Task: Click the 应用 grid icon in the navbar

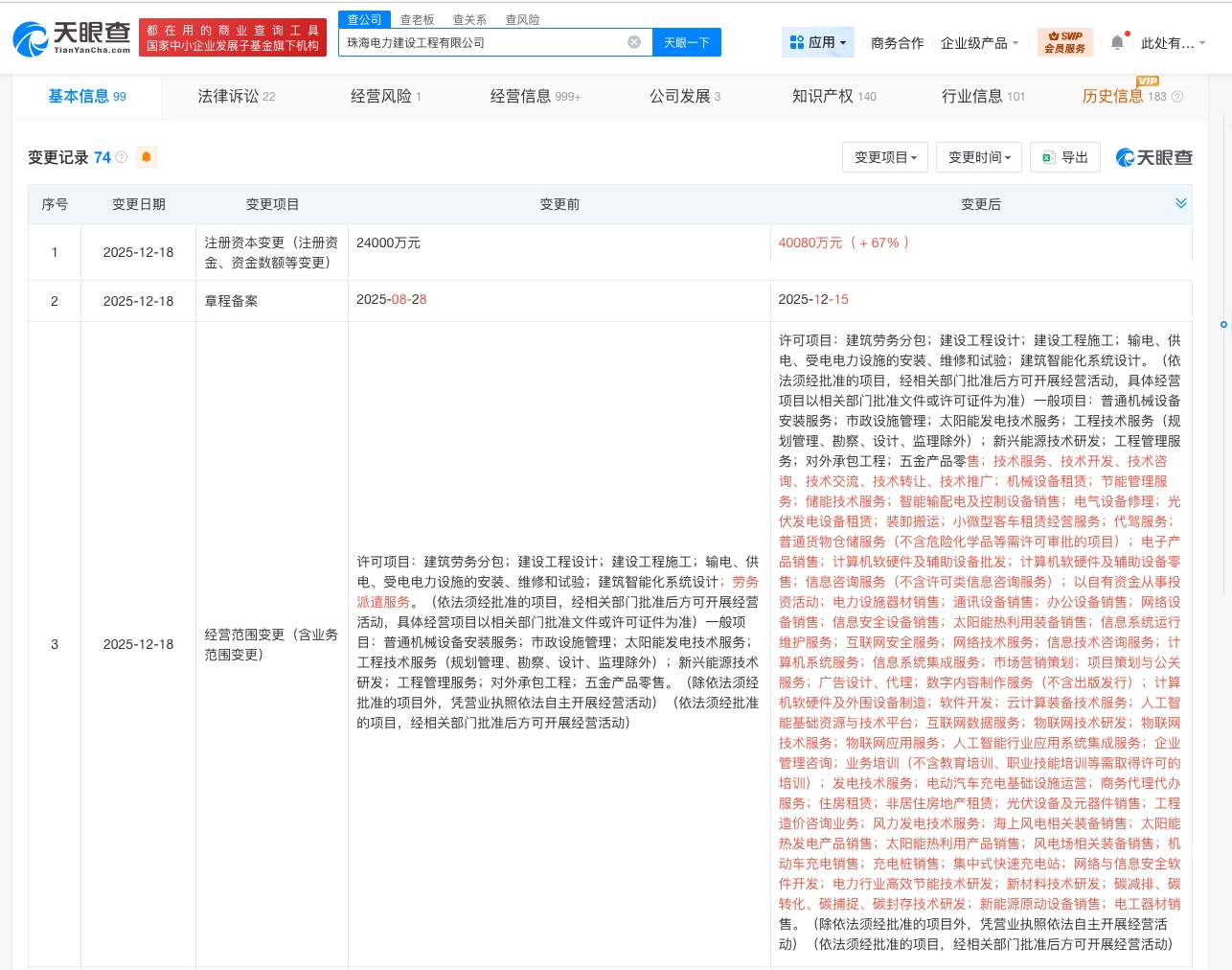Action: [796, 42]
